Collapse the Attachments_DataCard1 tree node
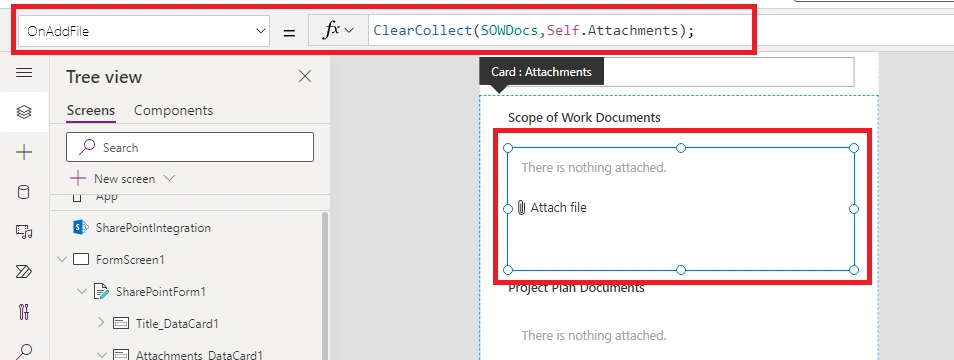 pos(102,355)
